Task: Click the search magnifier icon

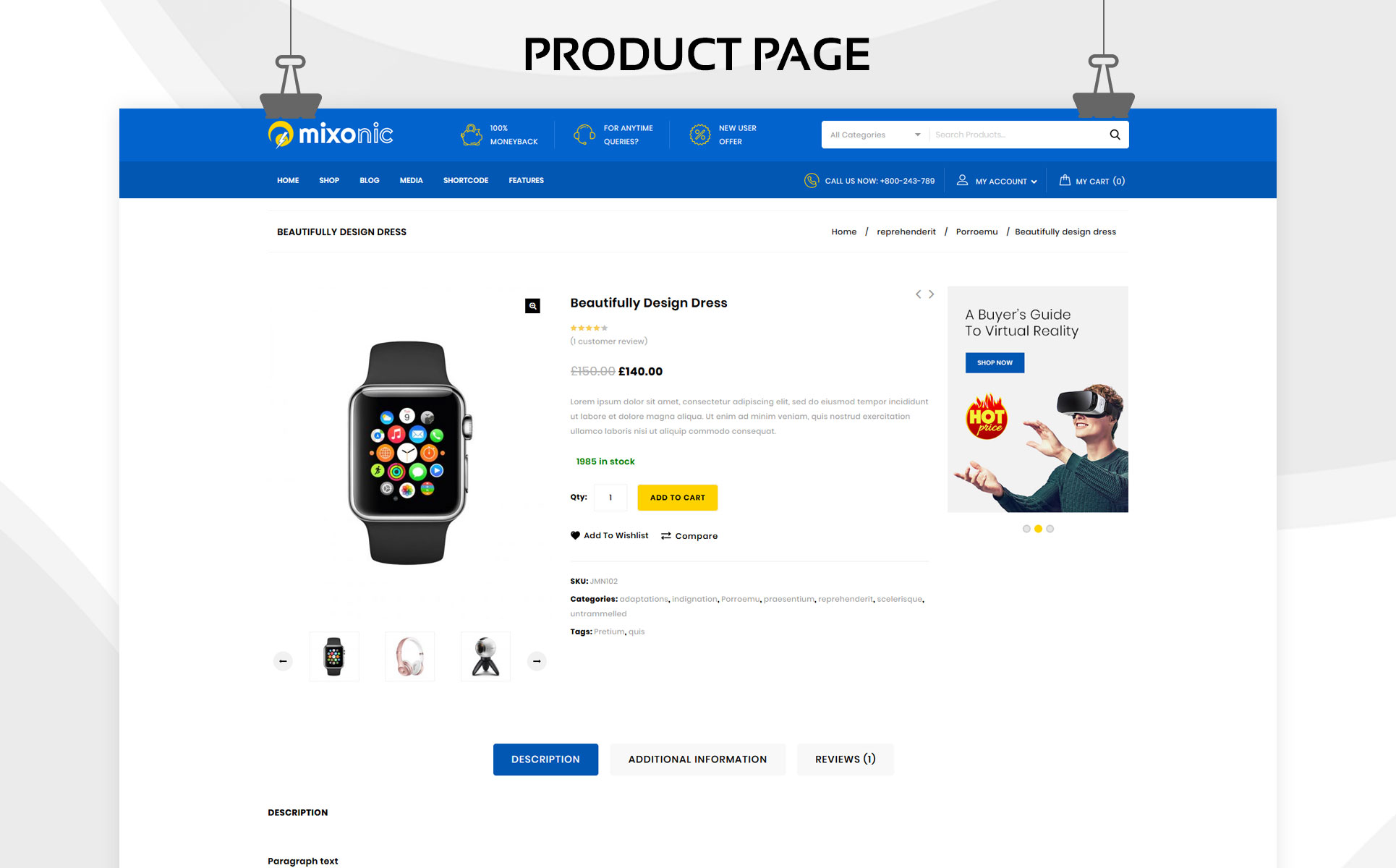Action: coord(1115,135)
